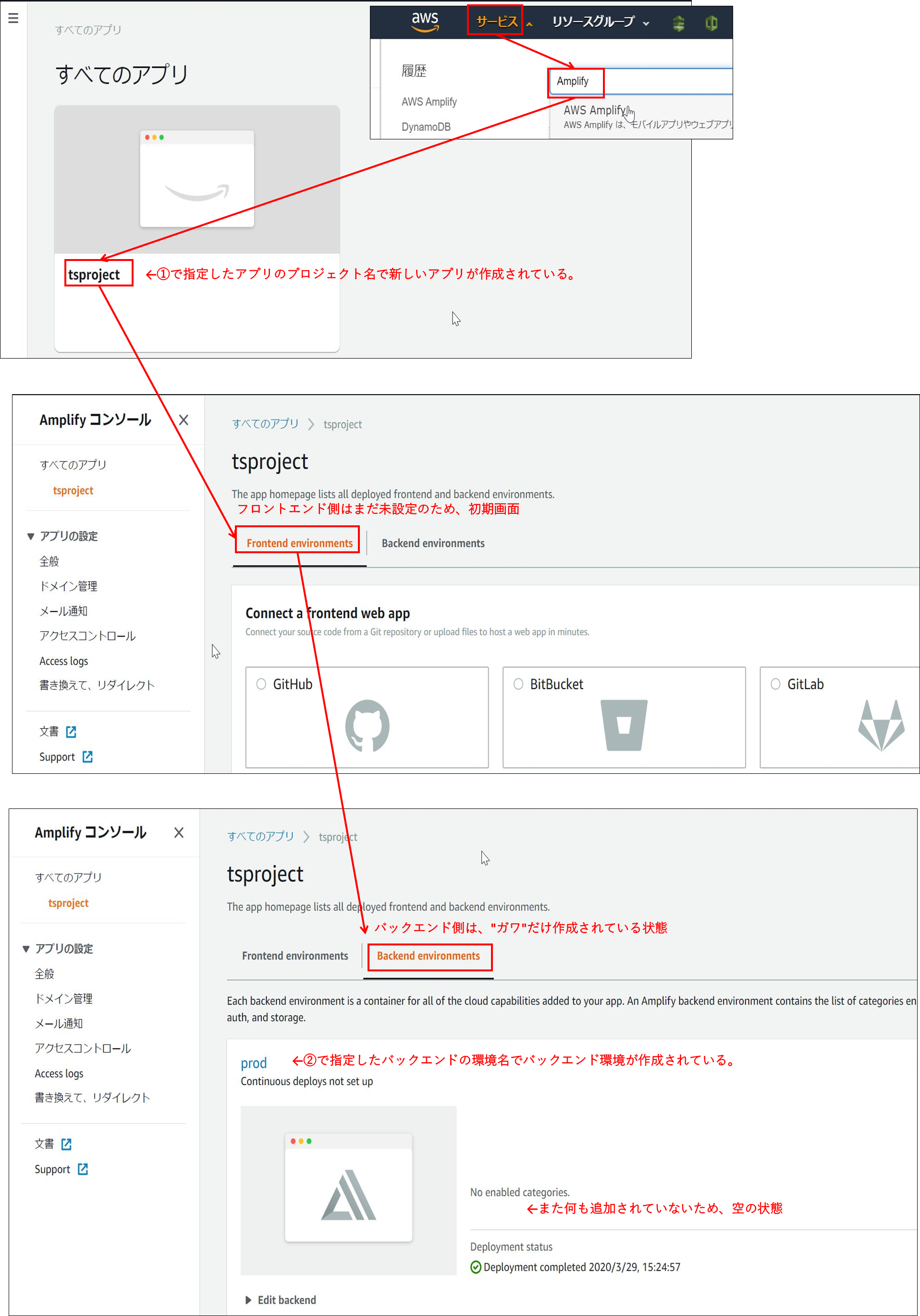Open アクセスコントロール in frontend window sidebar

pyautogui.click(x=87, y=635)
